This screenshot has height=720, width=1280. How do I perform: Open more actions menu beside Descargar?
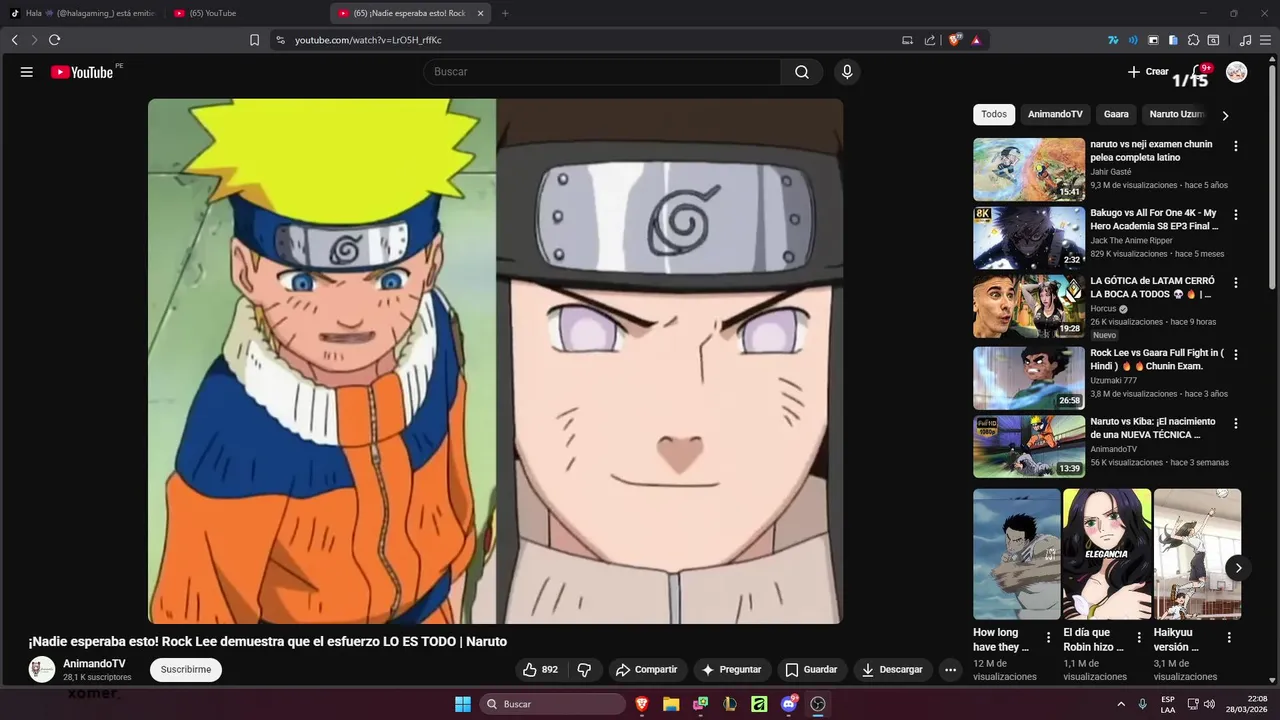pyautogui.click(x=951, y=670)
